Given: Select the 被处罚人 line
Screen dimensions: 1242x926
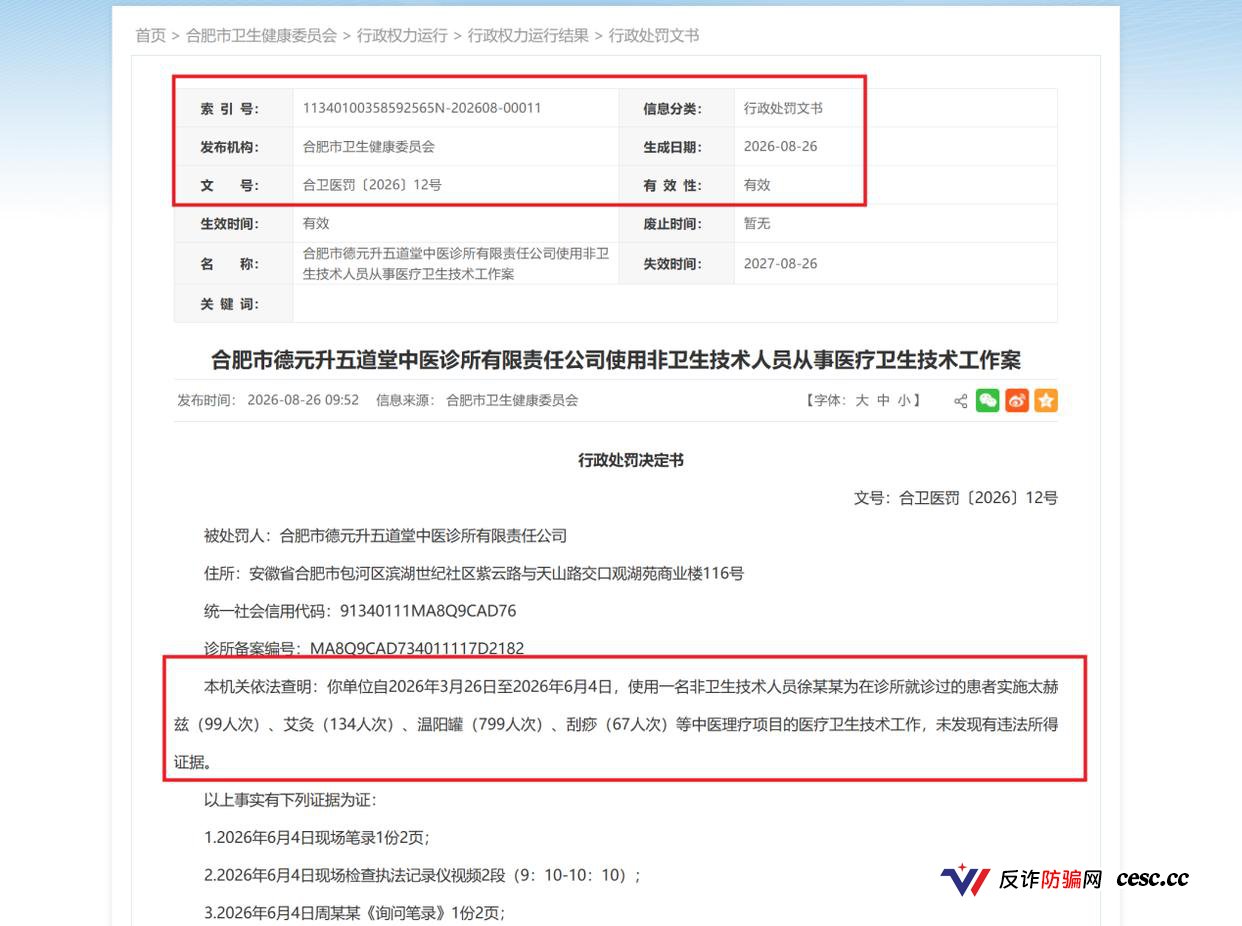Looking at the screenshot, I should pyautogui.click(x=385, y=535).
